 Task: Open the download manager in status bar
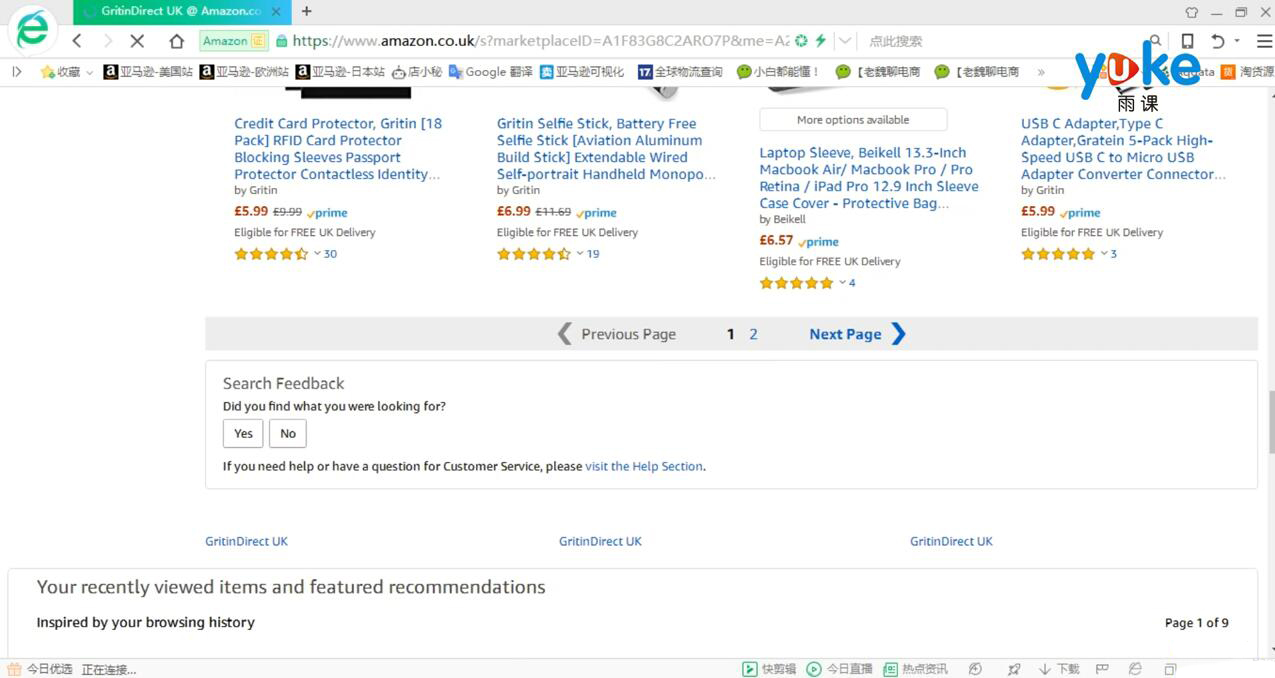[1060, 669]
